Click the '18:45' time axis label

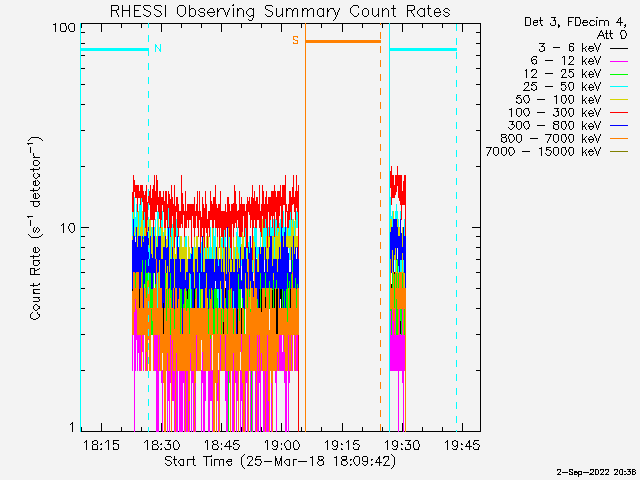pyautogui.click(x=222, y=445)
